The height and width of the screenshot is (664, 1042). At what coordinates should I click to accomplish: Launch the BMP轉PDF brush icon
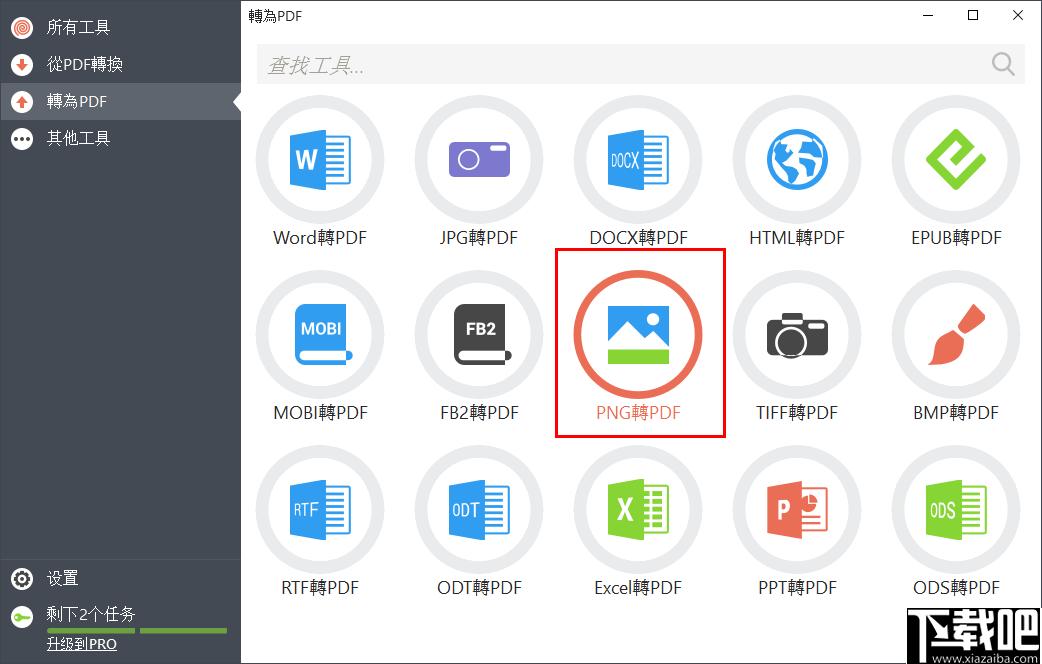coord(956,335)
